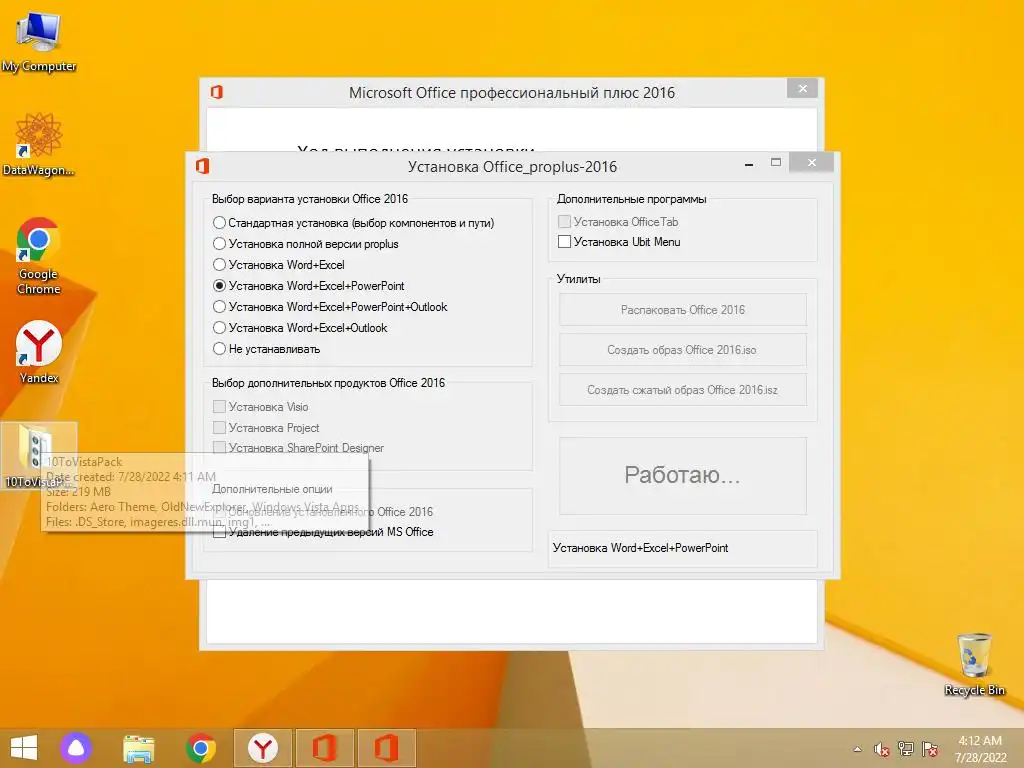Select Установка Word+Excel+PowerPoint radio button

tap(309, 285)
